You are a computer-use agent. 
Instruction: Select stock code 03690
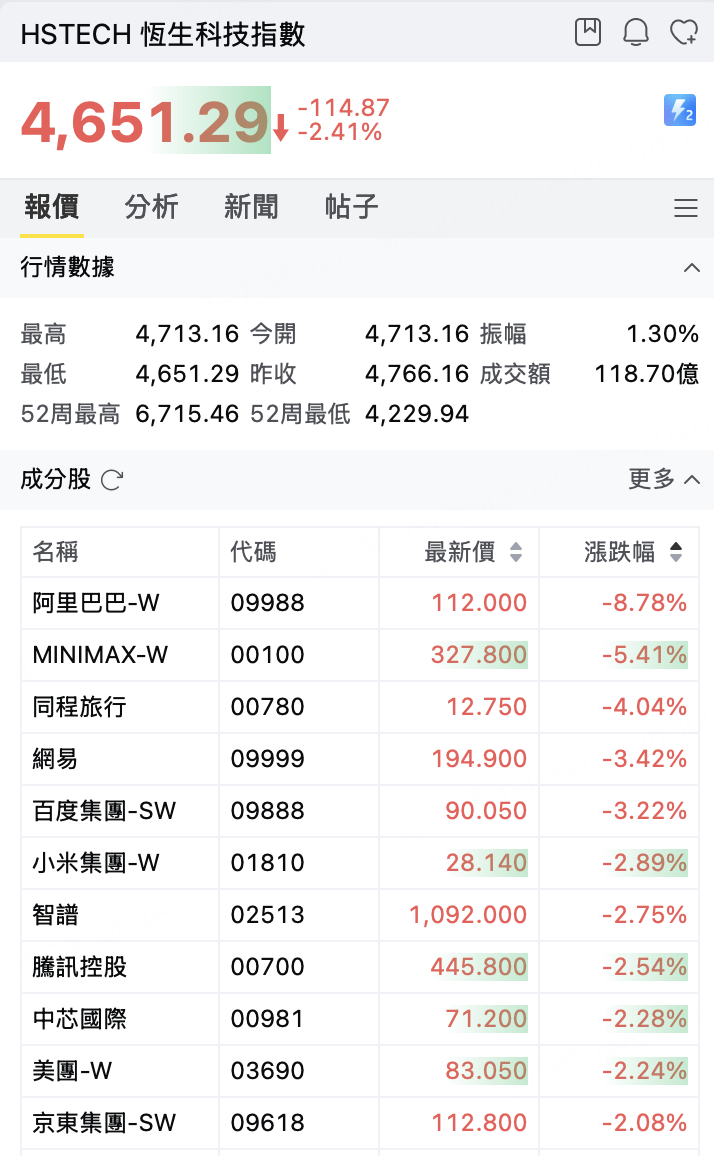[x=267, y=1070]
